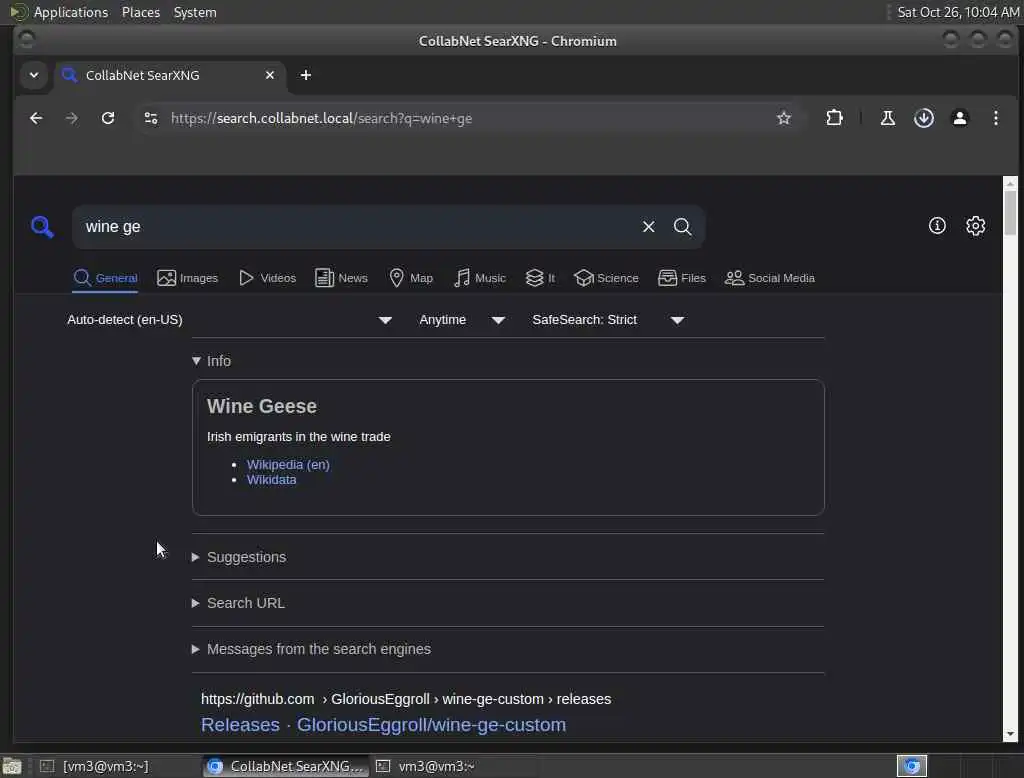Open the tab search dropdown
This screenshot has height=778, width=1024.
[34, 75]
